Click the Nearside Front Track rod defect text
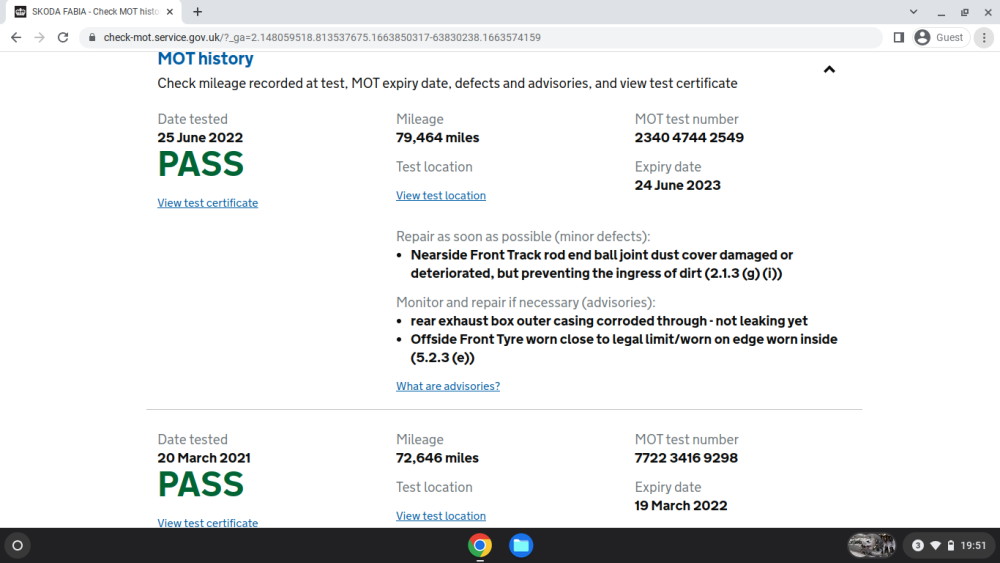 (601, 264)
